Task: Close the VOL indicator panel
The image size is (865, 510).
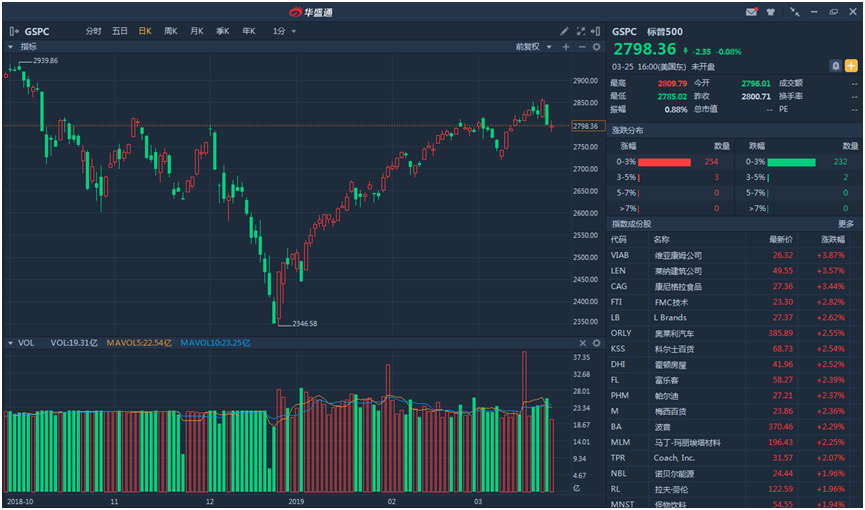Action: tap(583, 343)
